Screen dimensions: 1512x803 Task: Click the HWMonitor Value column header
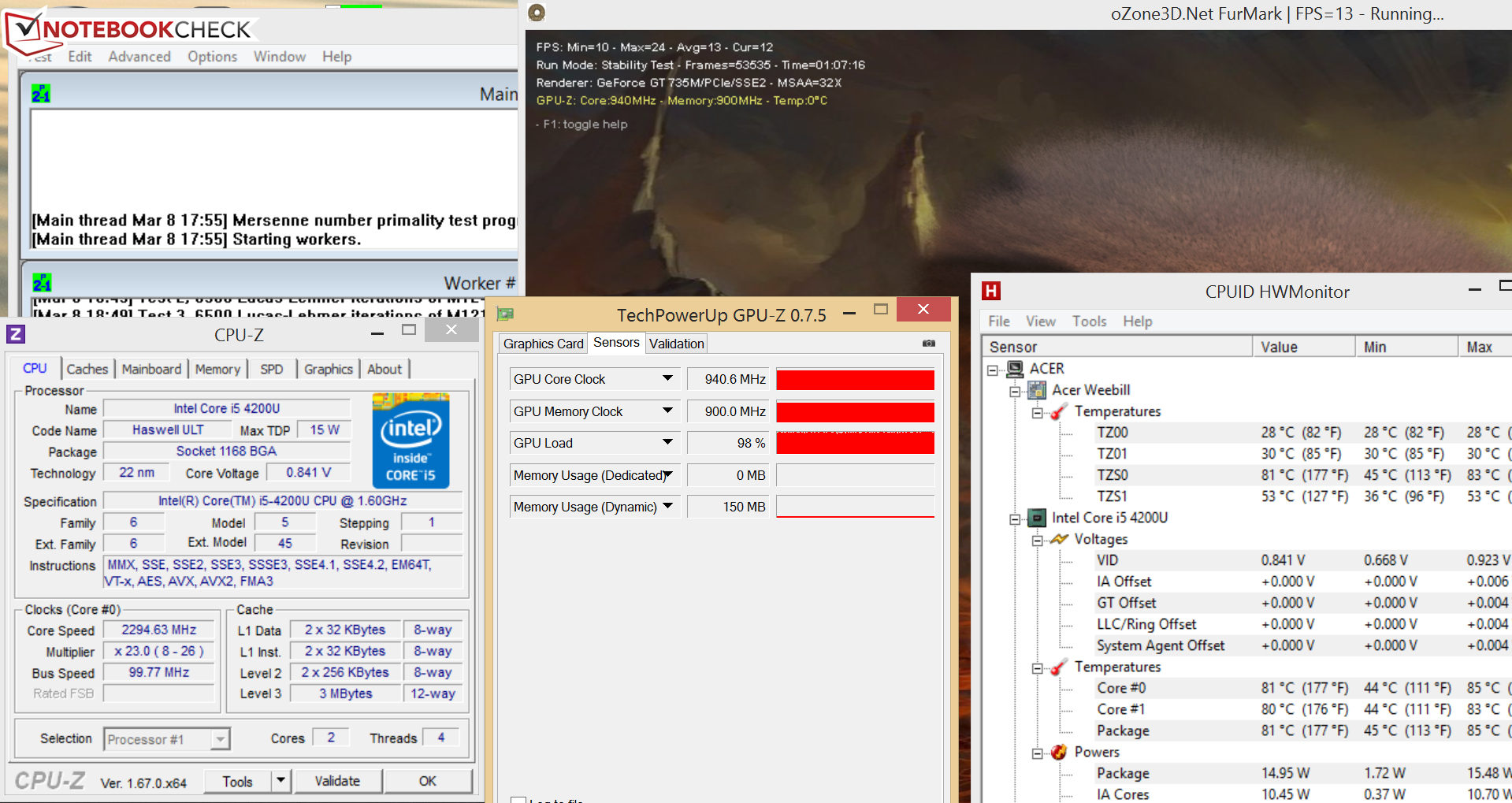pyautogui.click(x=1304, y=347)
